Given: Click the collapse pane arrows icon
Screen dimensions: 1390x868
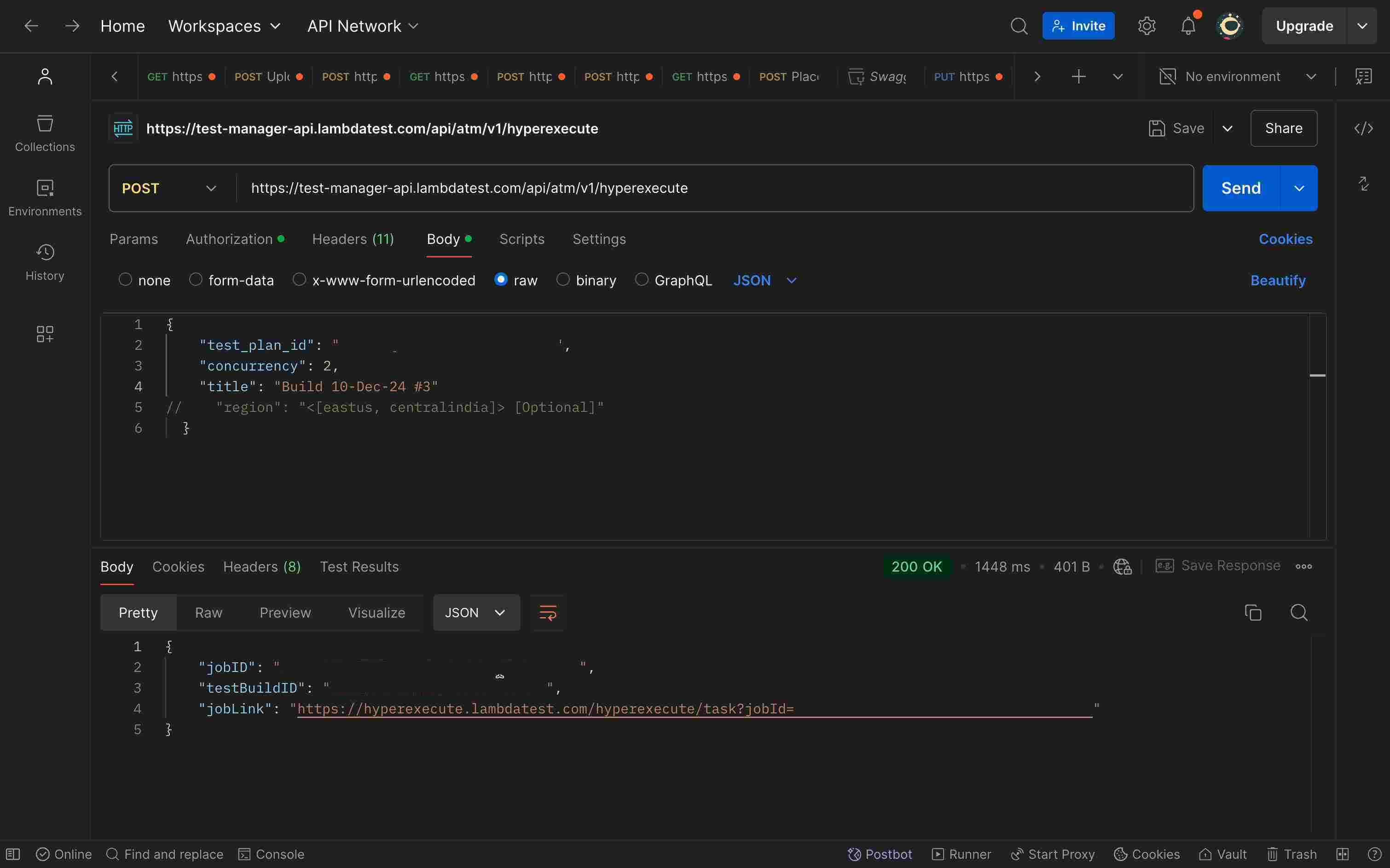Looking at the screenshot, I should click(1363, 184).
